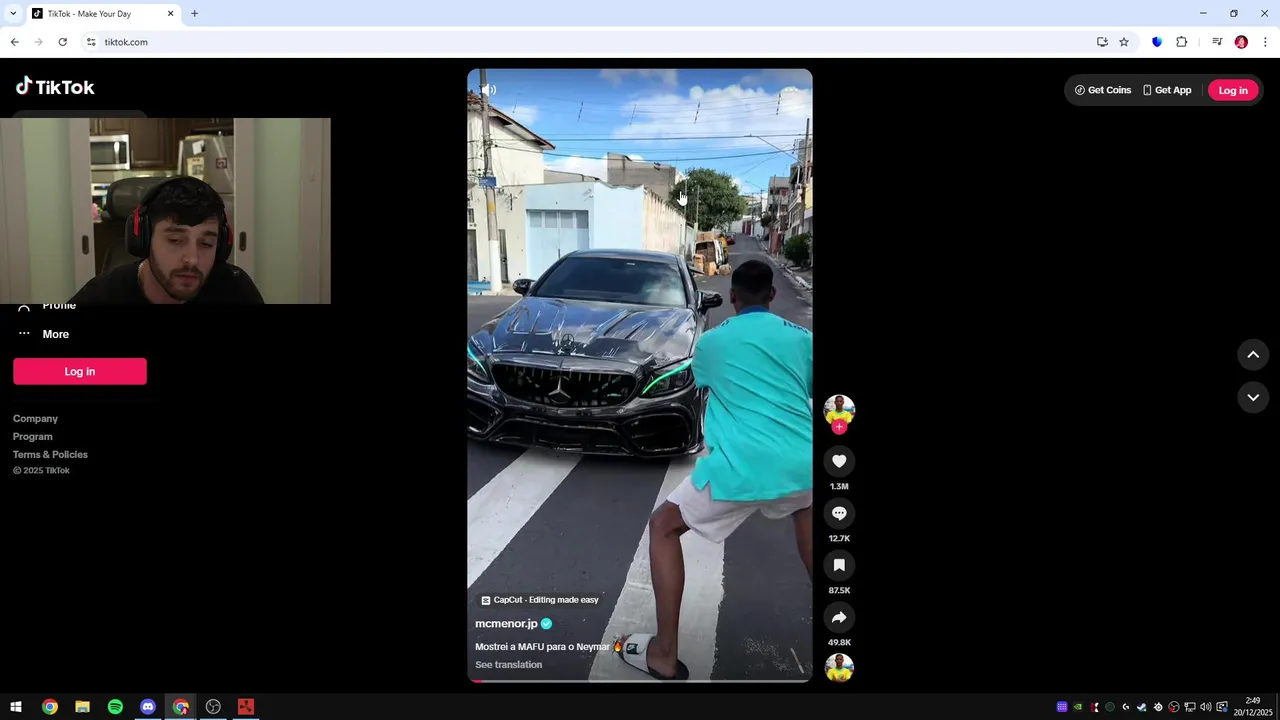Share the video with the arrow icon
Screen dimensions: 1280x720
(839, 617)
